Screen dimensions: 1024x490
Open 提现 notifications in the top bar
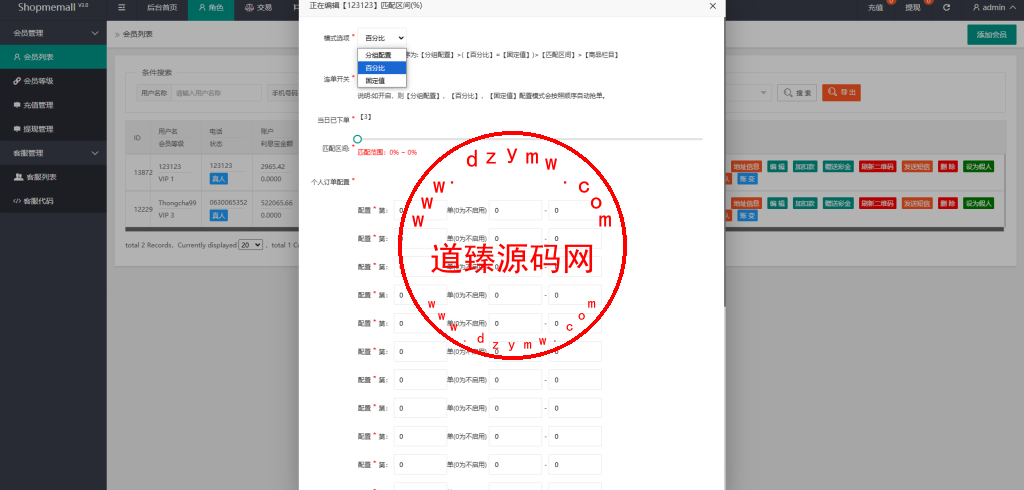(x=913, y=8)
